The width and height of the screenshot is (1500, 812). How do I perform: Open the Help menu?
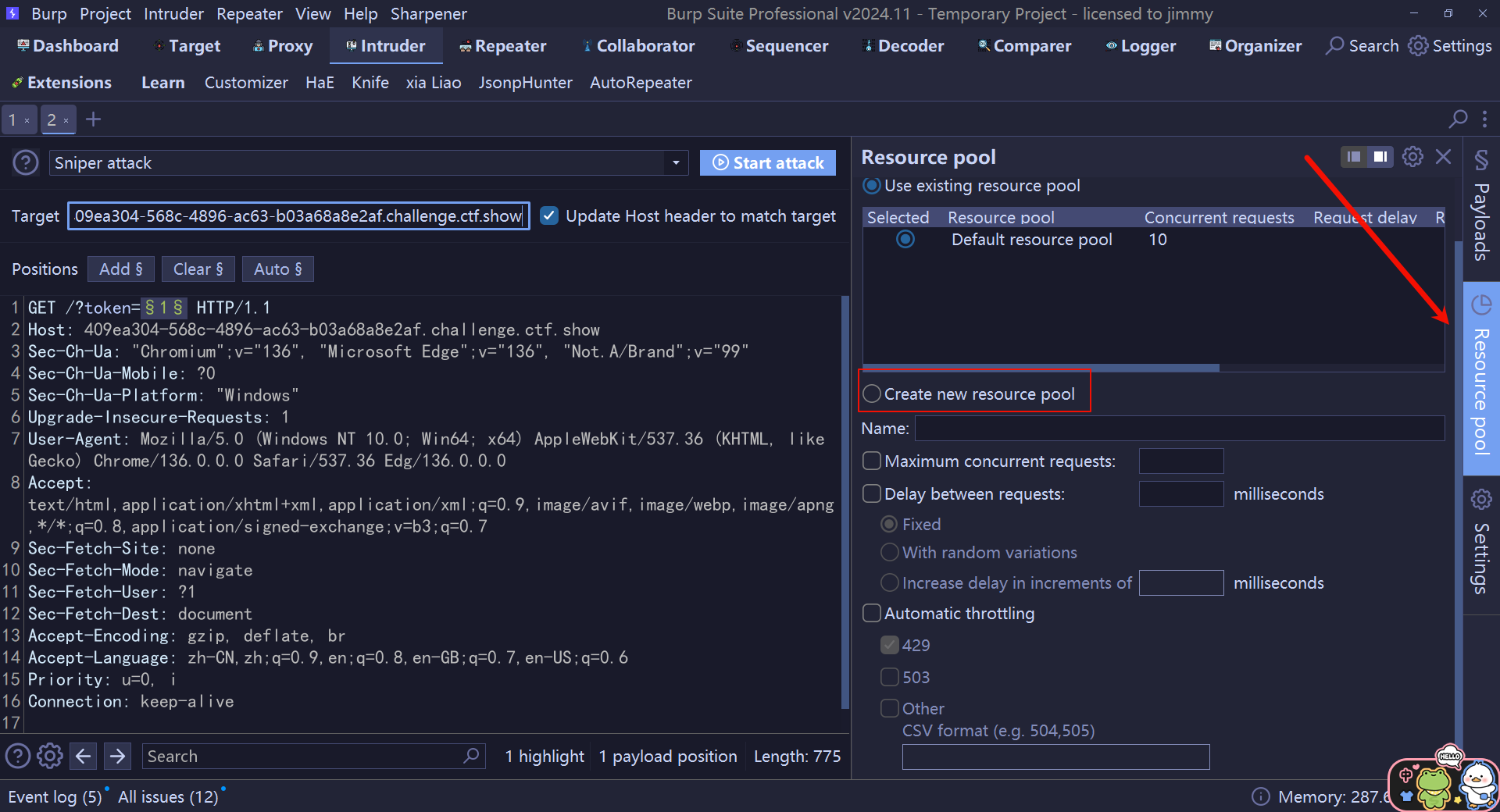[x=361, y=13]
